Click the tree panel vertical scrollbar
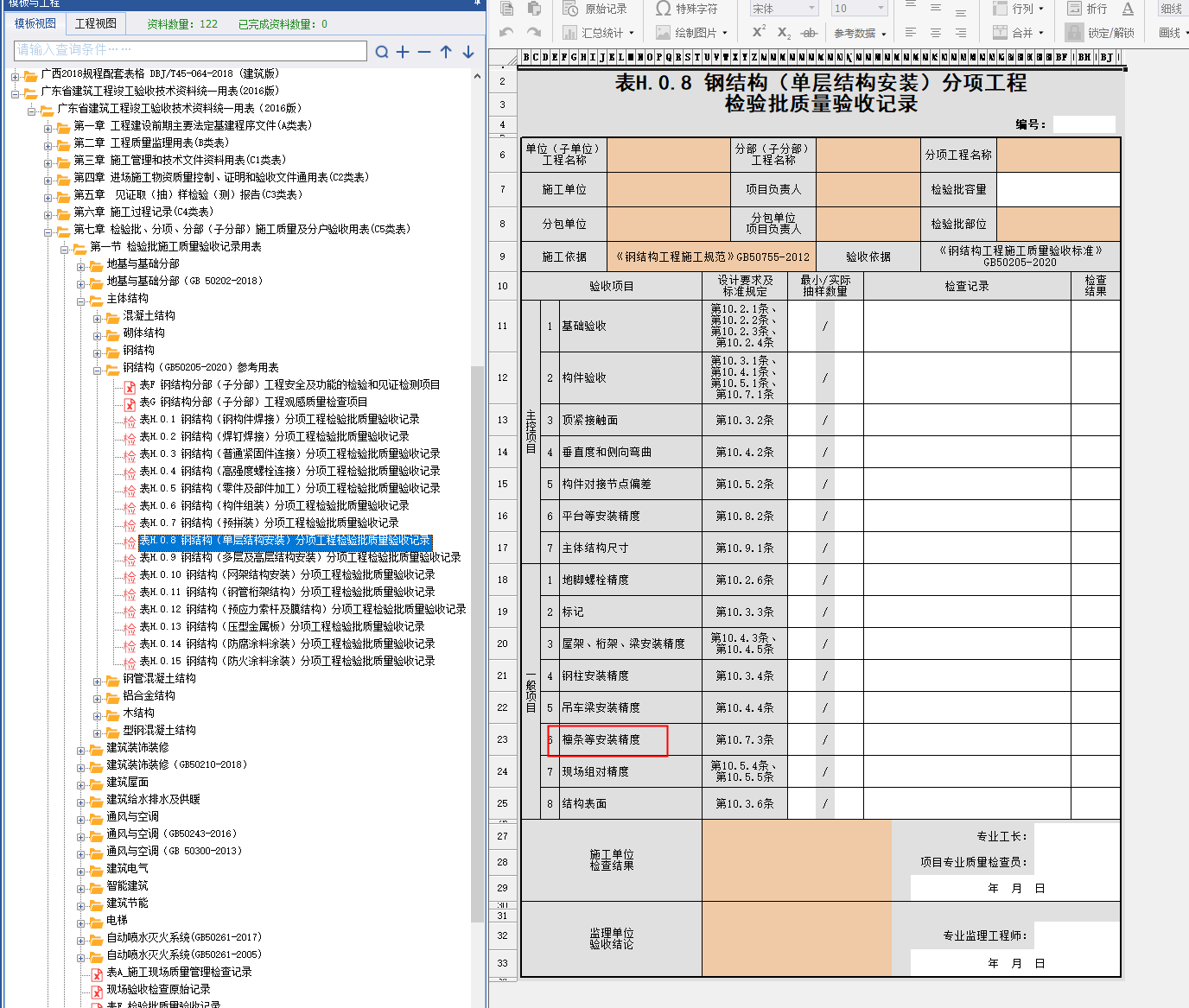 [x=477, y=643]
